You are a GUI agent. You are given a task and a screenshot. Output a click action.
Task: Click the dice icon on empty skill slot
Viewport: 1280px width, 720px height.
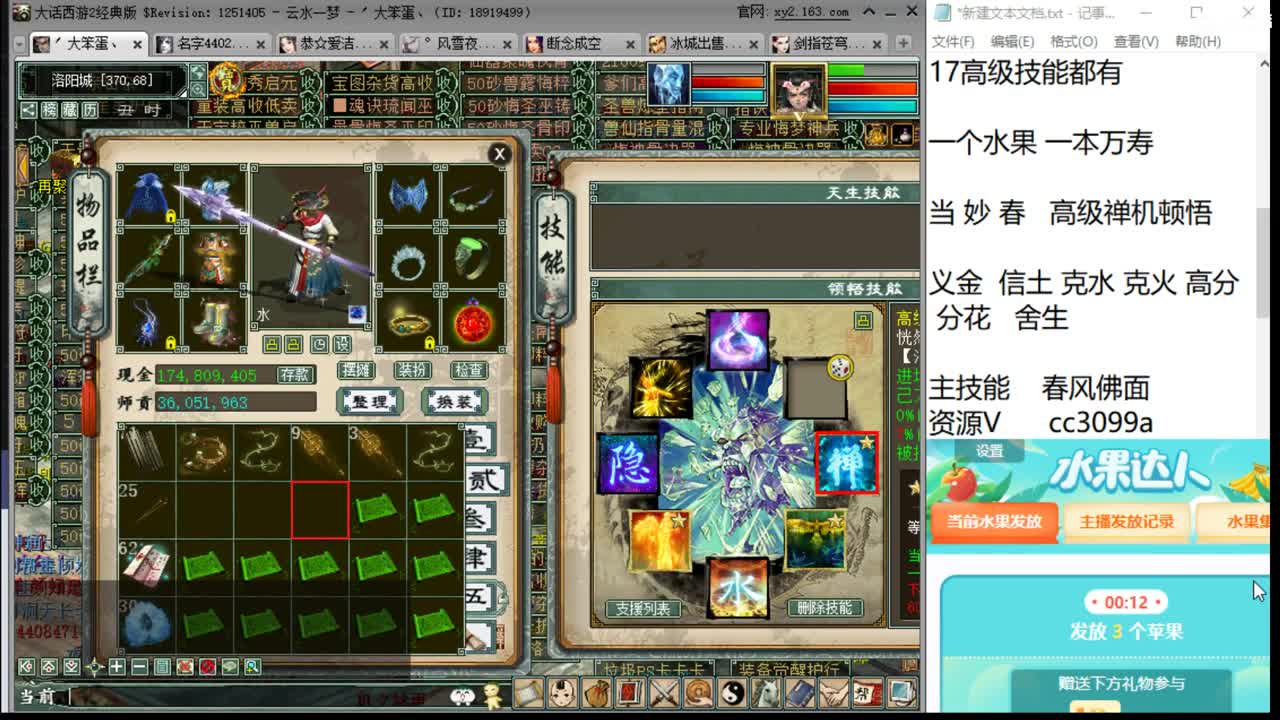(x=839, y=367)
